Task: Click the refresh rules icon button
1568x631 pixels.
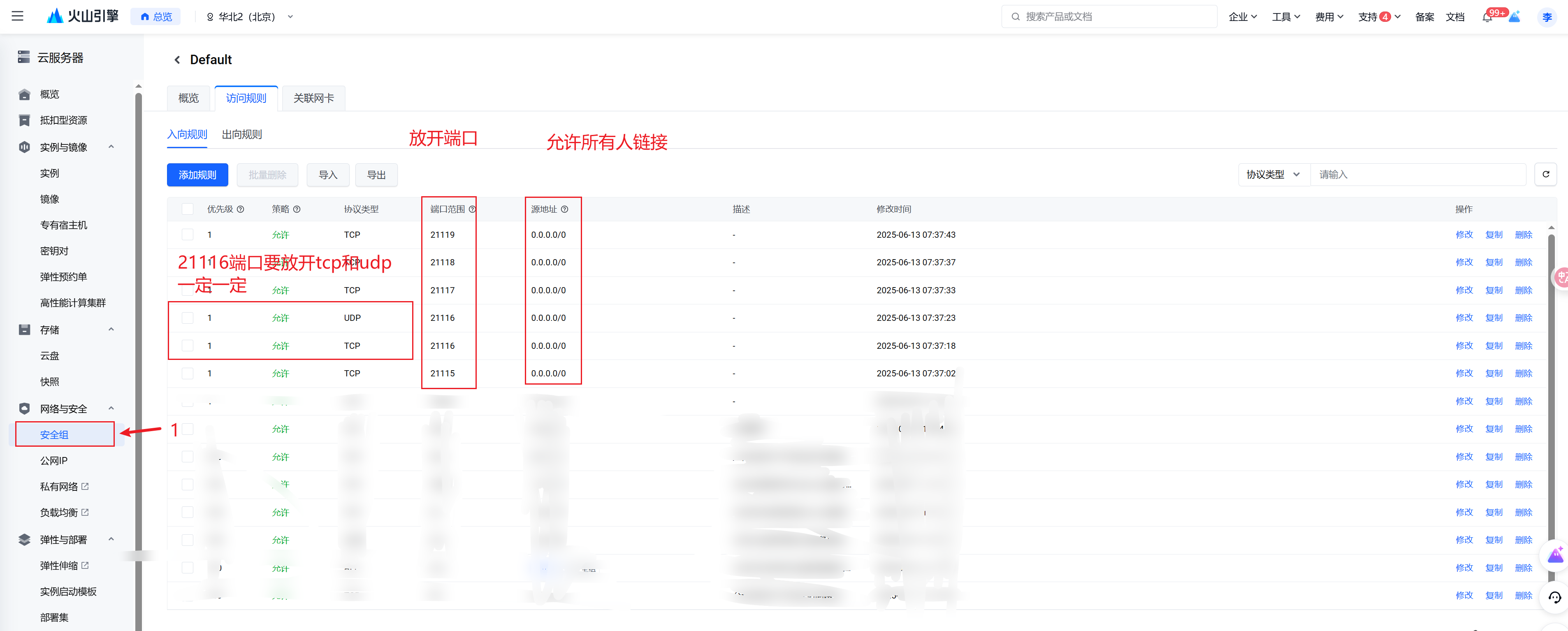Action: [x=1545, y=175]
